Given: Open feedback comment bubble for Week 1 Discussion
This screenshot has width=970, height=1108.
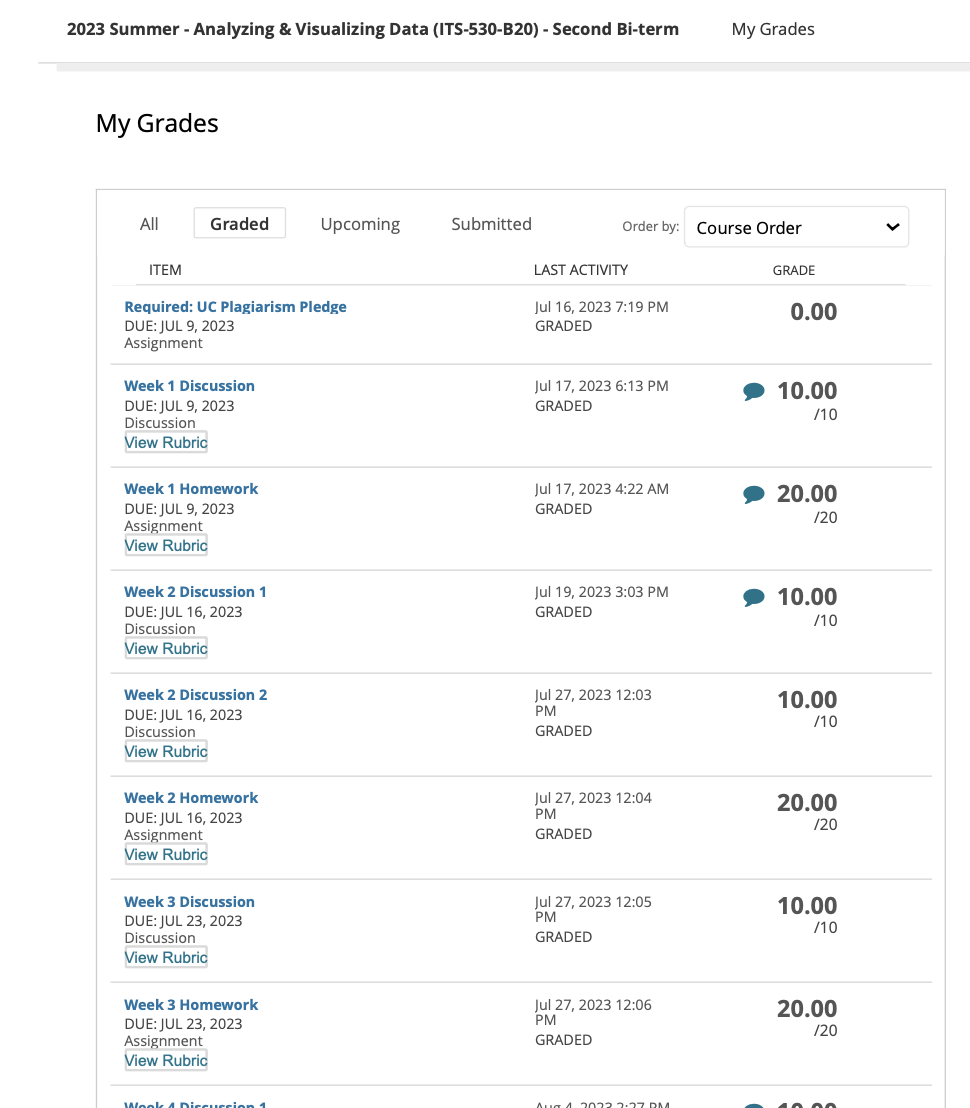Looking at the screenshot, I should coord(754,392).
